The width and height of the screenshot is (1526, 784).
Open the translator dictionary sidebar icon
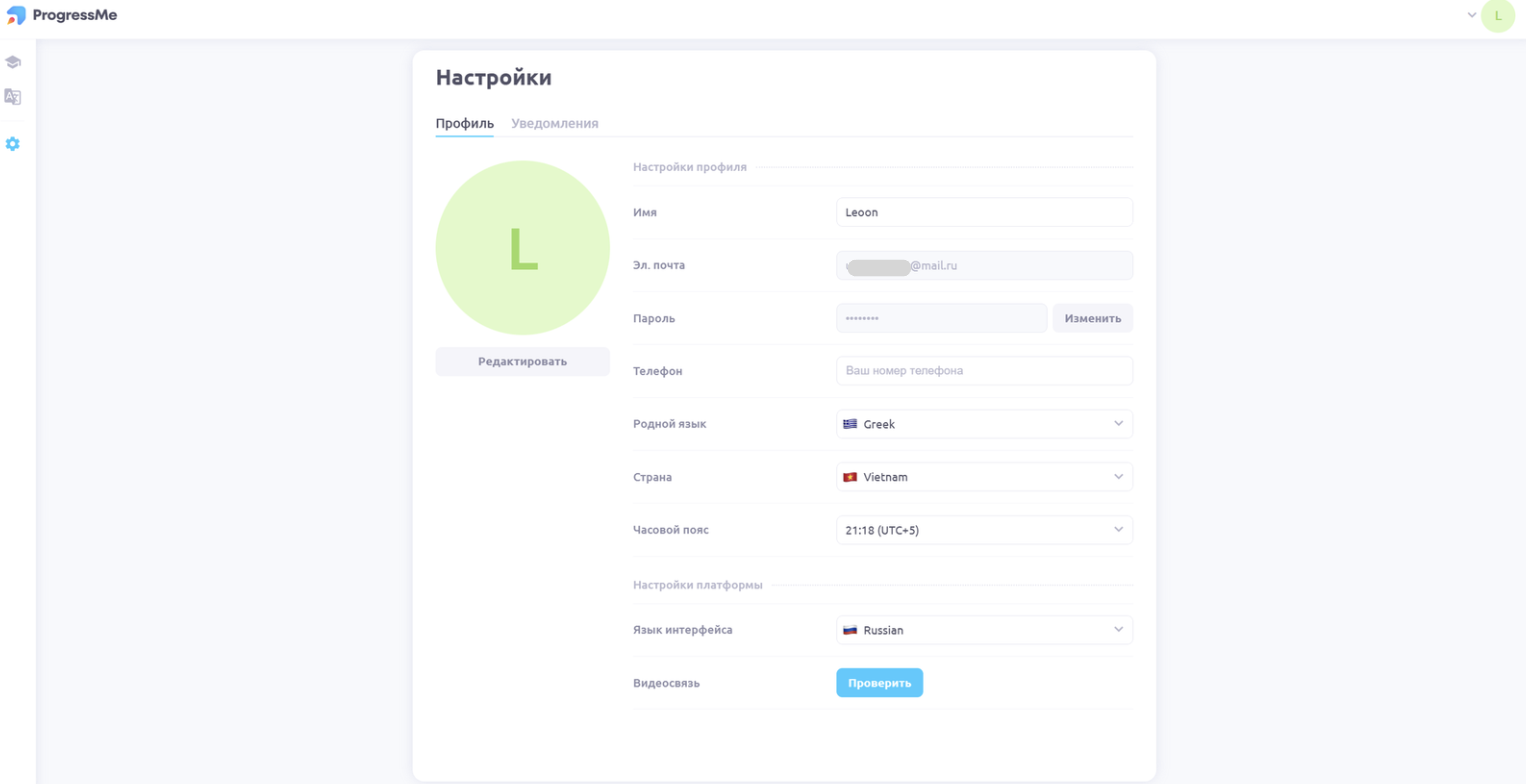(x=12, y=97)
